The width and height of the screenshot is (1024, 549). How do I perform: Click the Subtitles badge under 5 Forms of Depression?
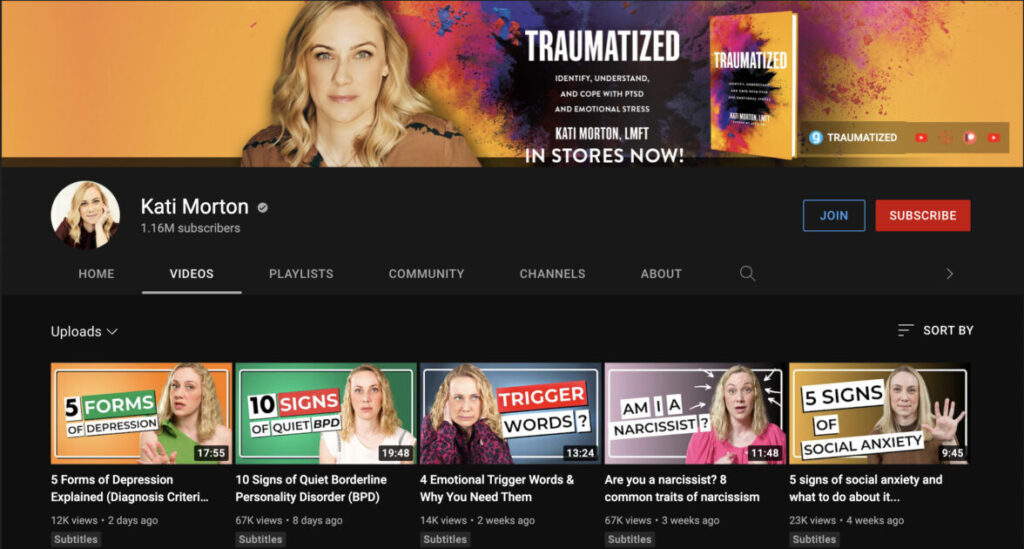click(76, 539)
